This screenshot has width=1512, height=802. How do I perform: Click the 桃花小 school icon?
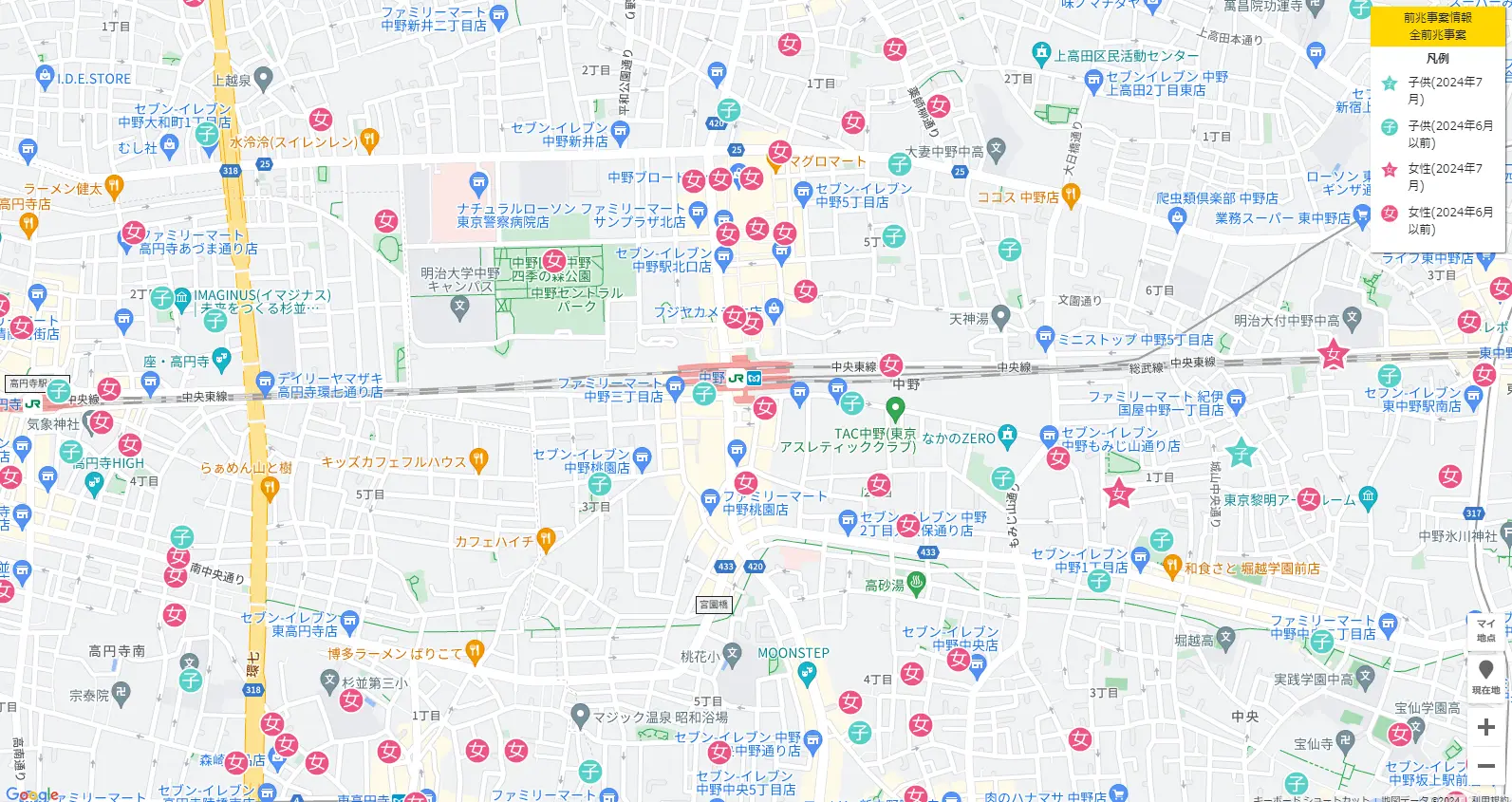point(732,654)
